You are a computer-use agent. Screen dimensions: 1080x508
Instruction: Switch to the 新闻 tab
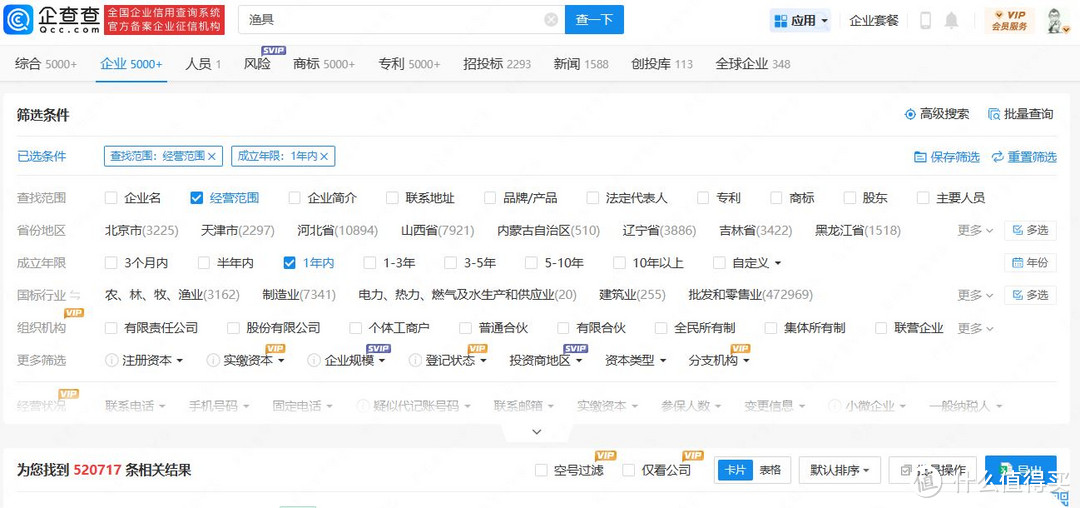pos(581,64)
